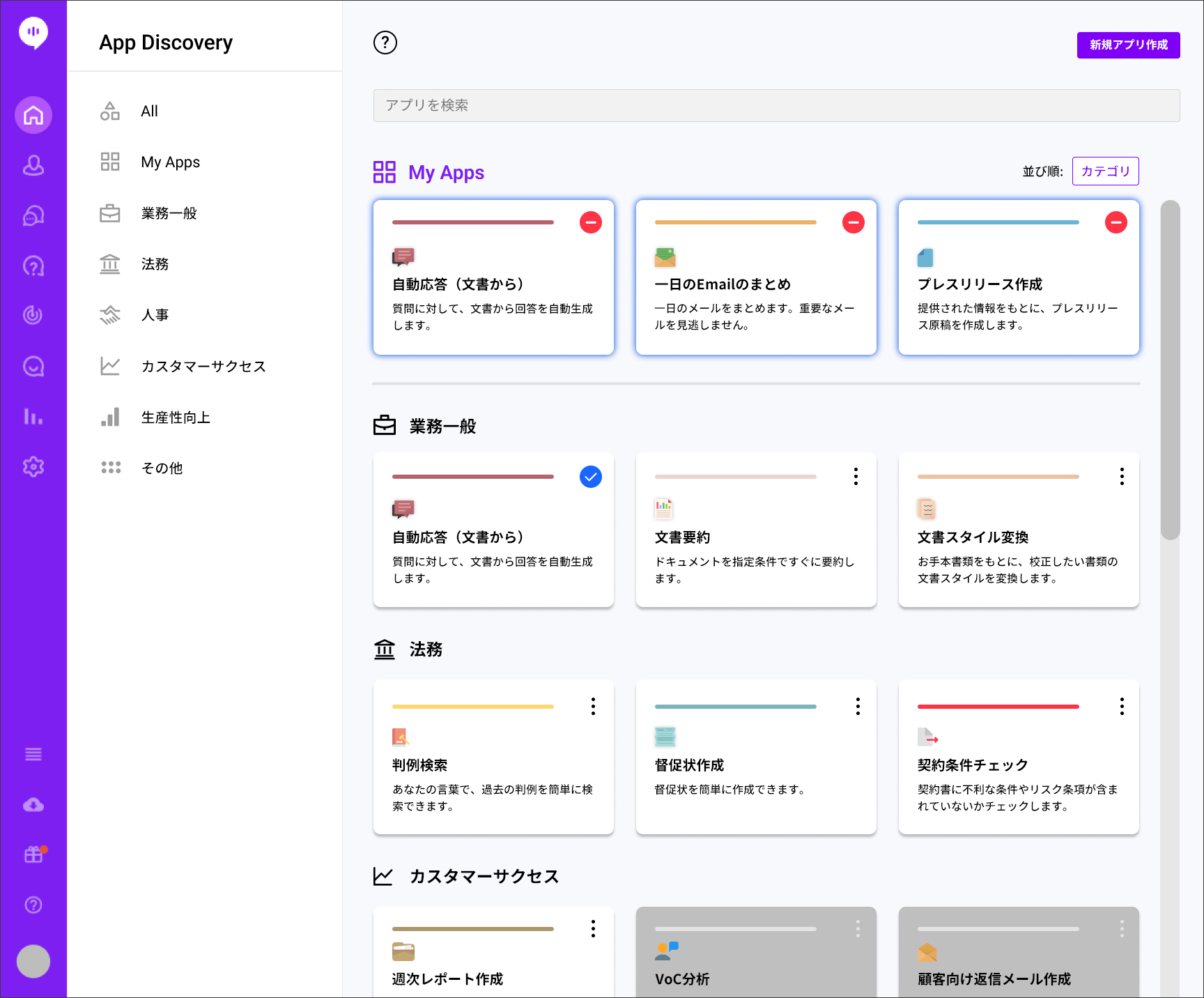The width and height of the screenshot is (1204, 998).
Task: Toggle the blue checkmark on 自動応答（文書から）card
Action: pyautogui.click(x=591, y=477)
